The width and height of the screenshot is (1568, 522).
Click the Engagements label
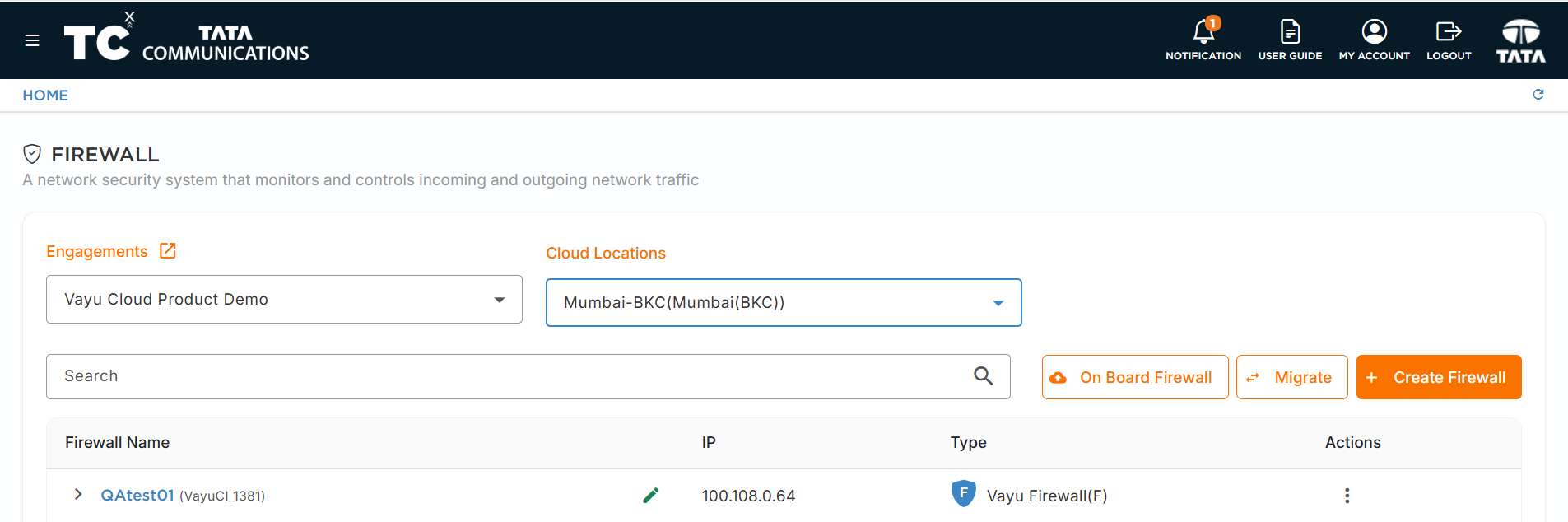[x=97, y=252]
